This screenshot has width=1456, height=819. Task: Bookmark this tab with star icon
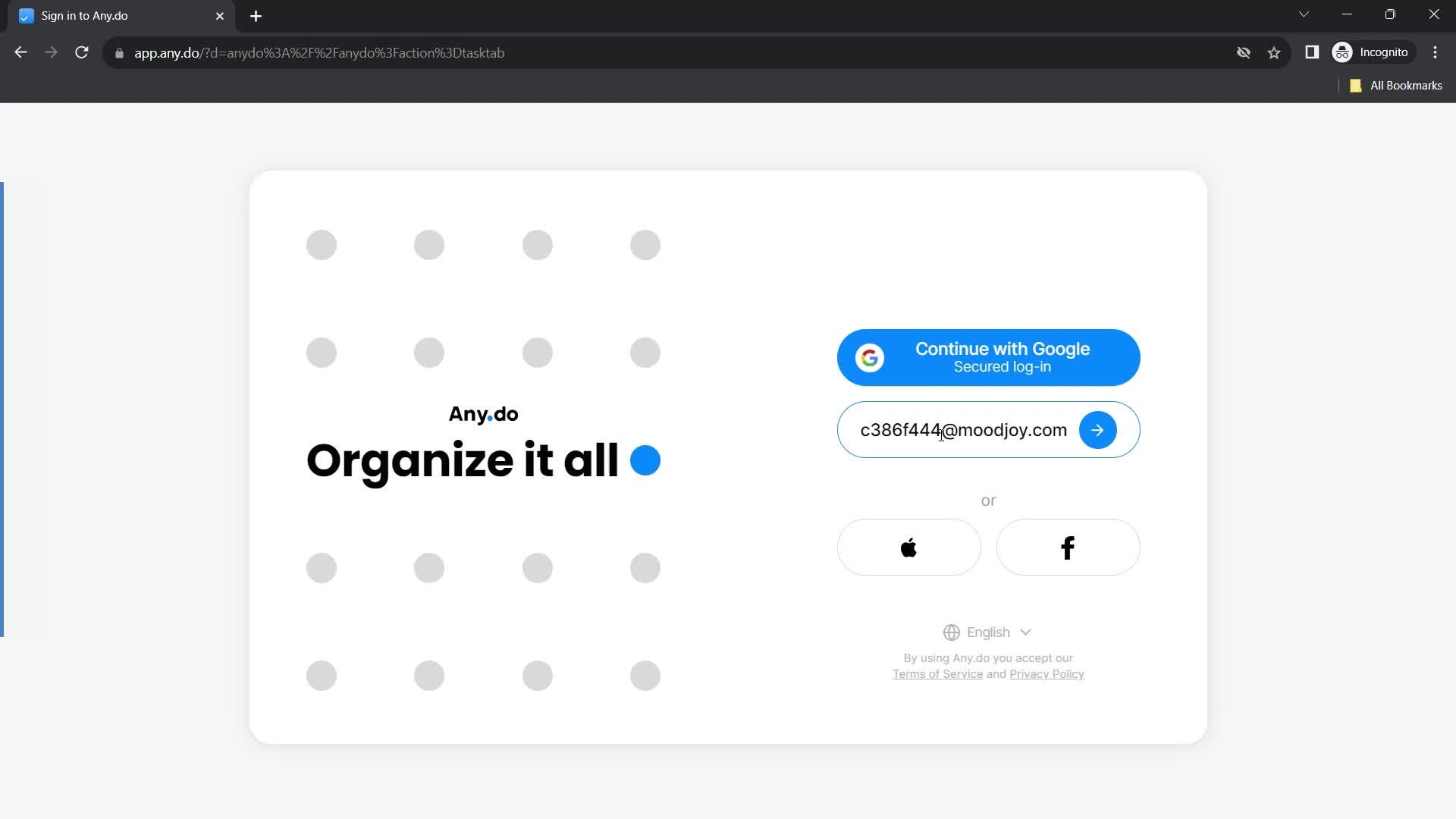pyautogui.click(x=1274, y=52)
